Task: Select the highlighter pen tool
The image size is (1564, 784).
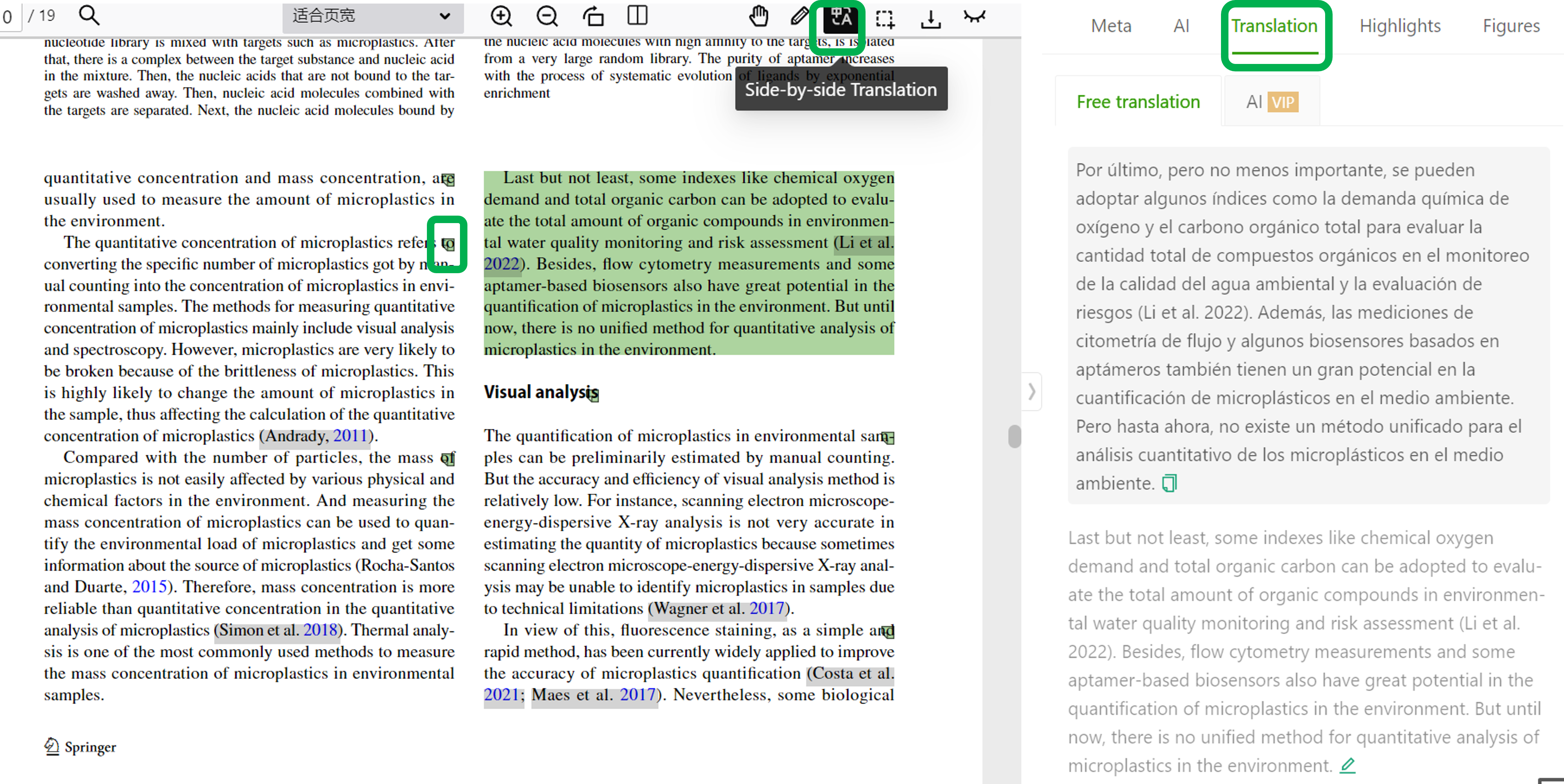Action: pos(799,16)
